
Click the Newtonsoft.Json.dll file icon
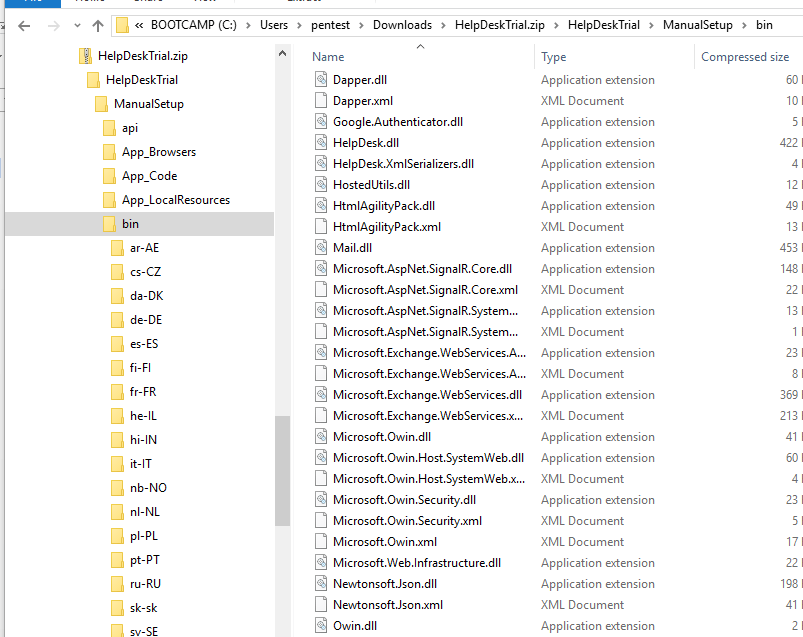pyautogui.click(x=320, y=584)
